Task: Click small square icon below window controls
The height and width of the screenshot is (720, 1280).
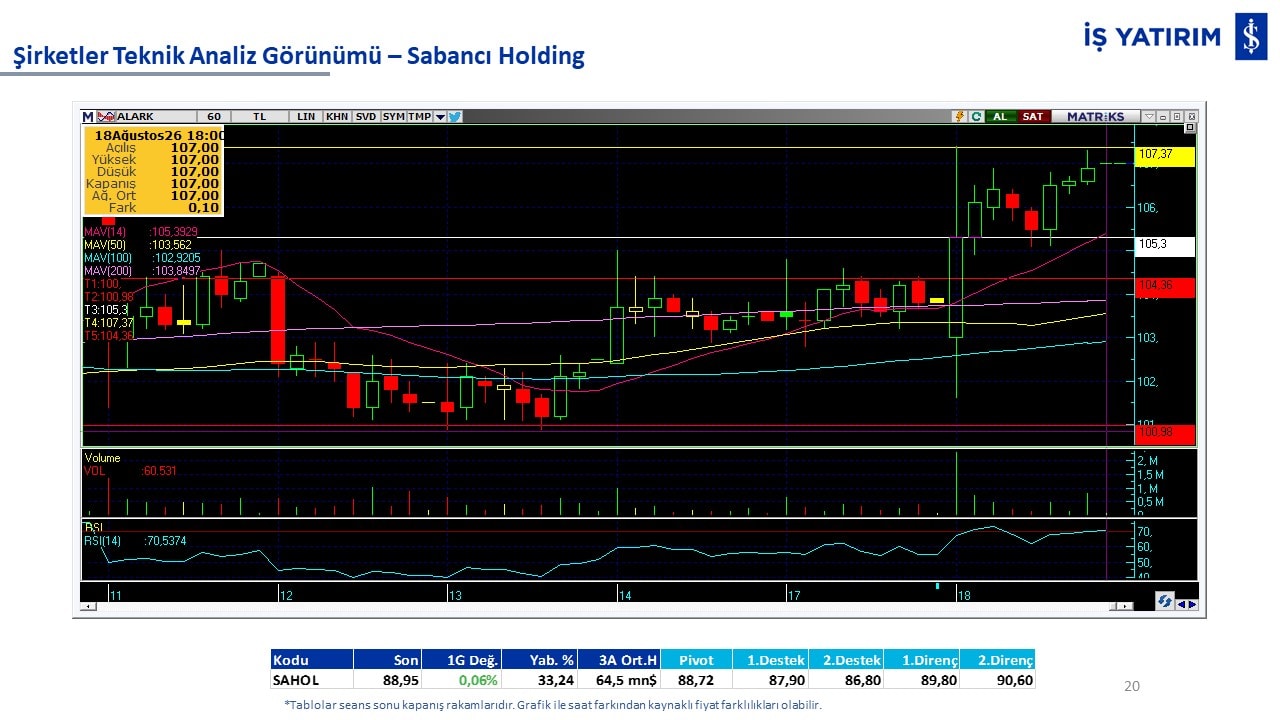Action: [x=1190, y=128]
